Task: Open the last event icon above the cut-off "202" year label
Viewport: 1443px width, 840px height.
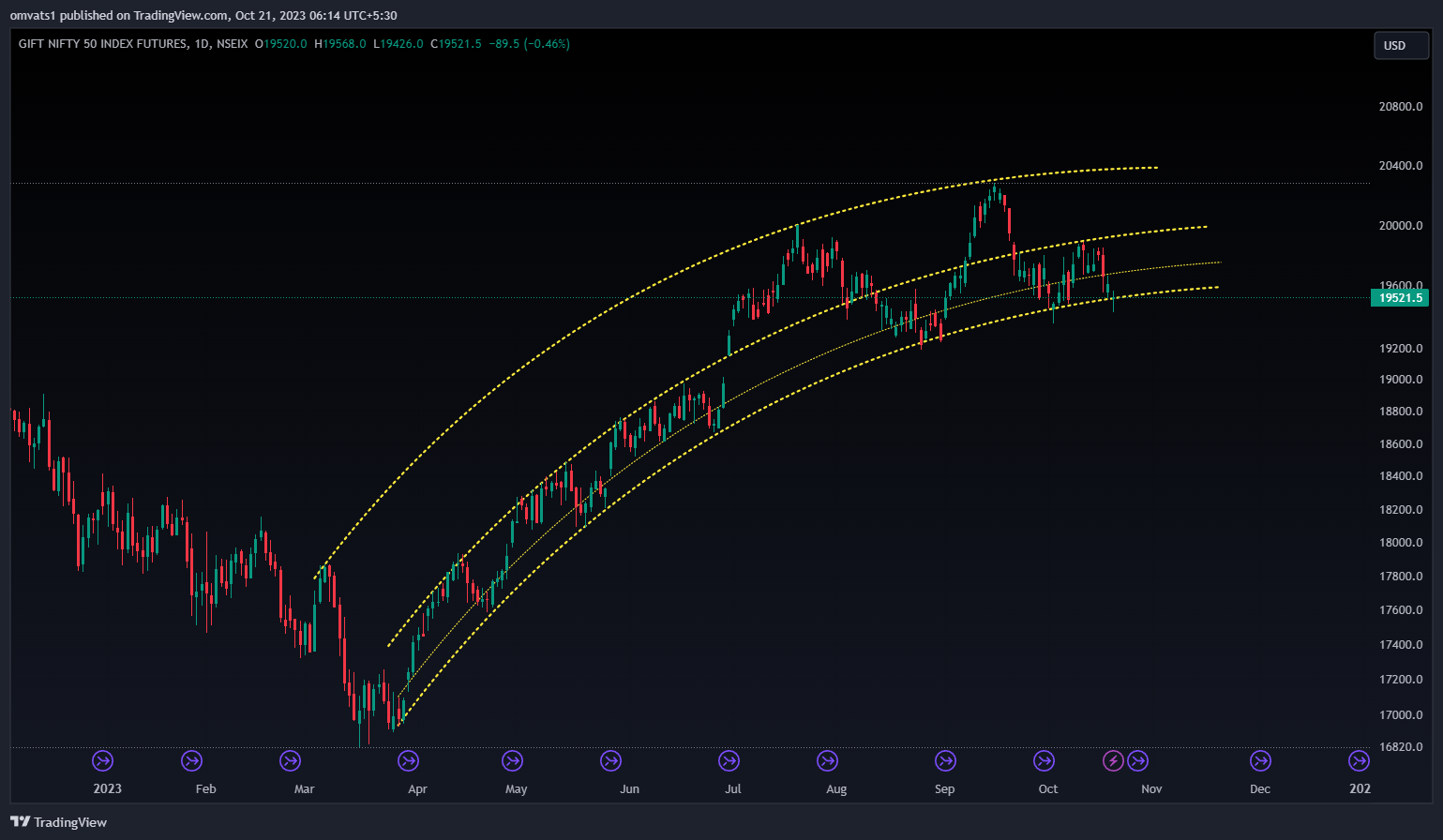Action: click(1359, 760)
